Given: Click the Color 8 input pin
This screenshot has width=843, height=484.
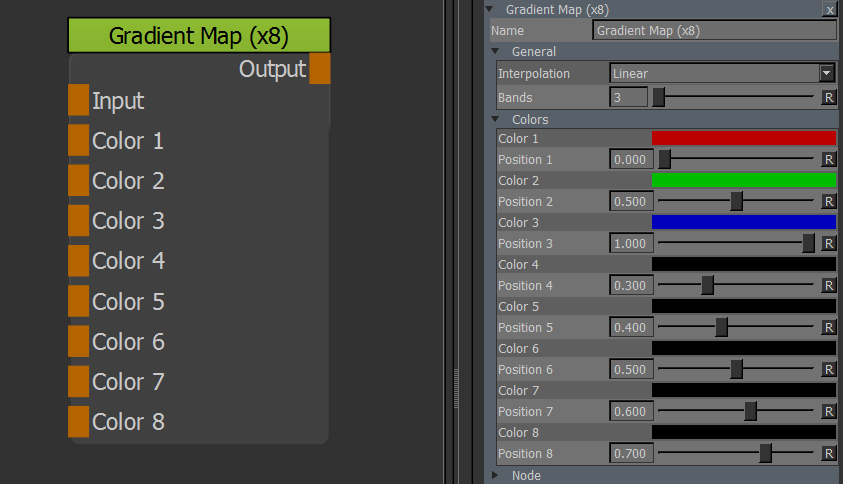Looking at the screenshot, I should (78, 421).
